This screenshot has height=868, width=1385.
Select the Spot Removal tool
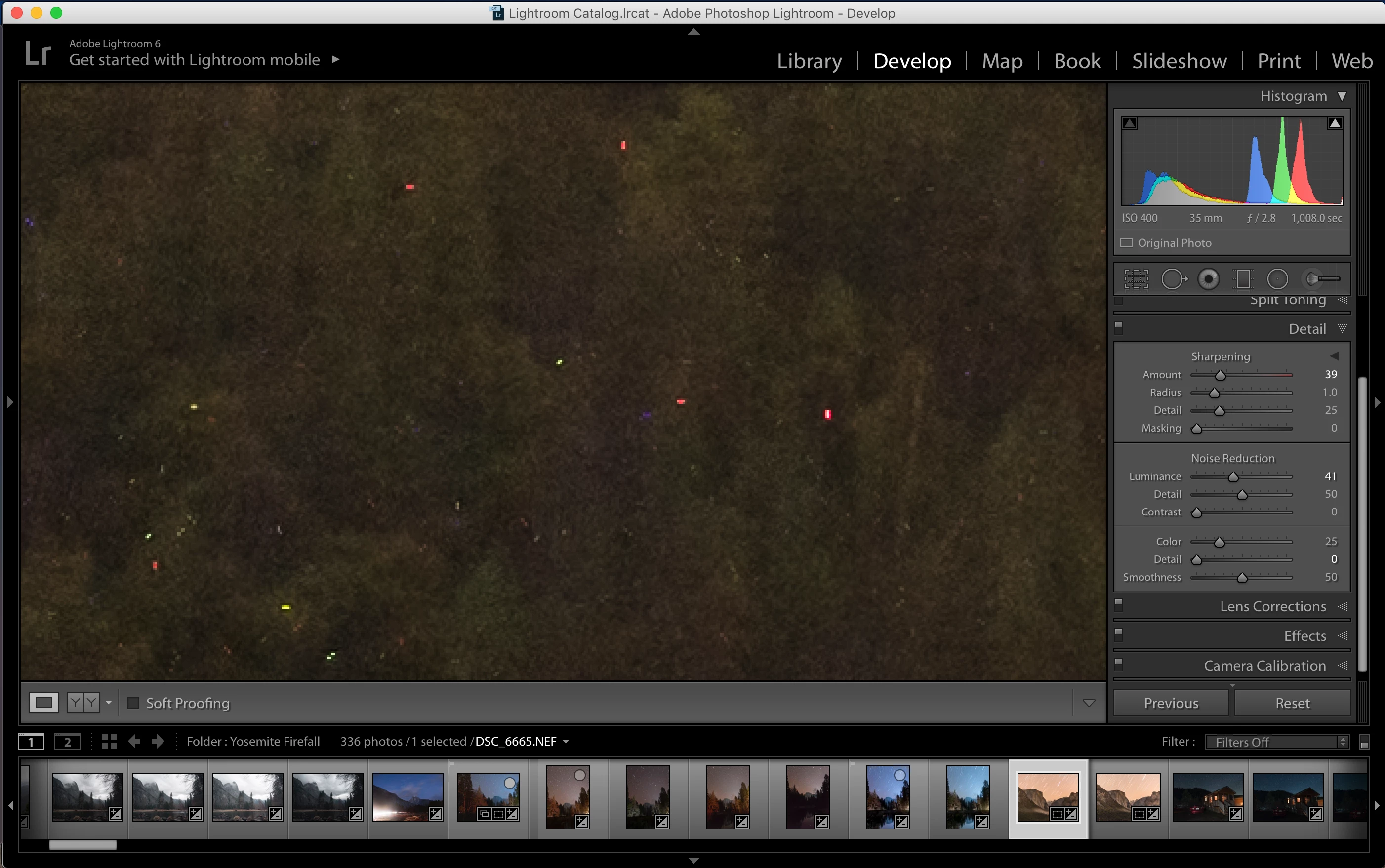point(1173,279)
